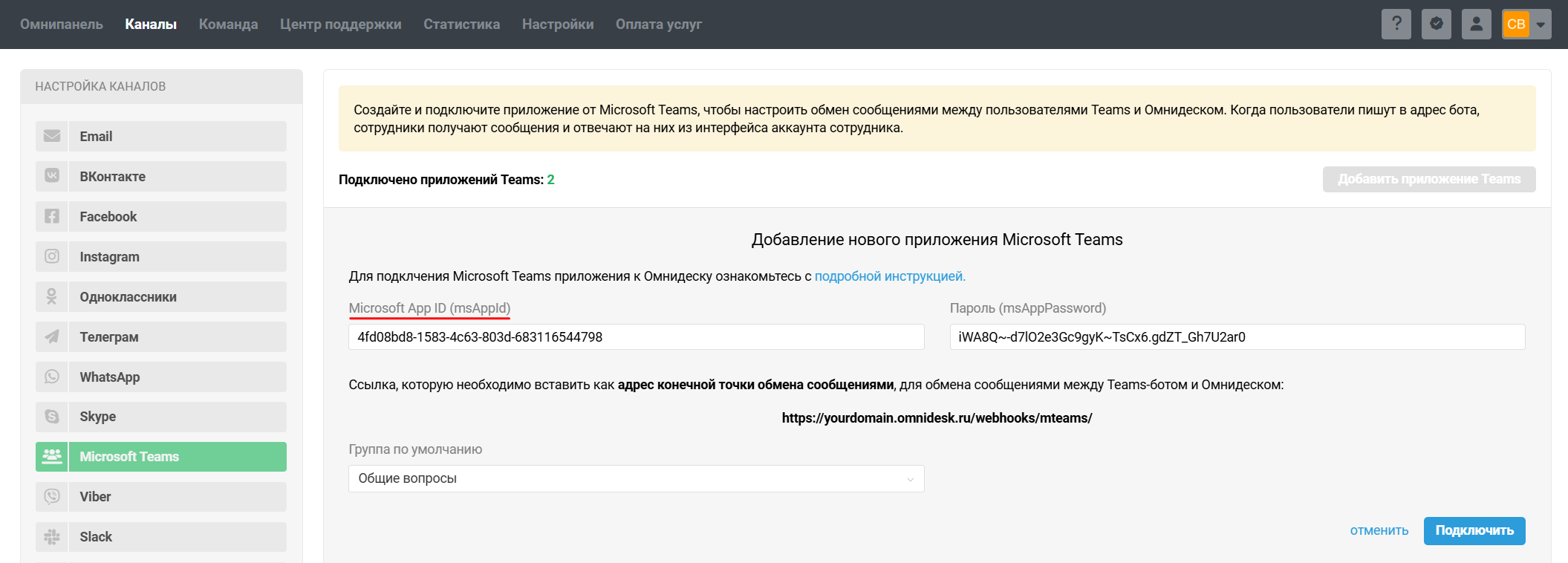Click the webhooks mteams URL text

(937, 418)
